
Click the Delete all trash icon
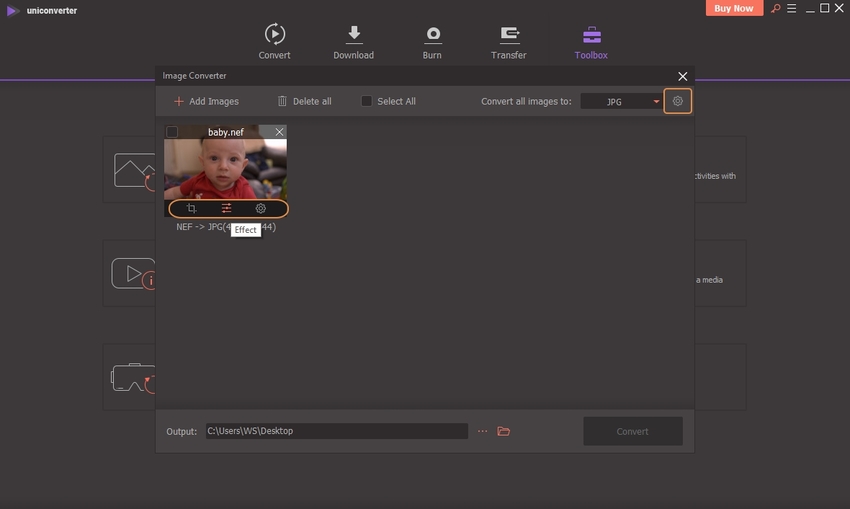[x=282, y=101]
